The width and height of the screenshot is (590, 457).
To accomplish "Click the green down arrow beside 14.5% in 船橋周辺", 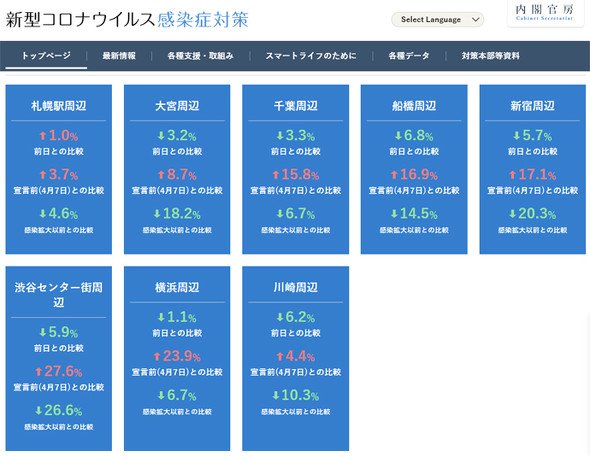I will (394, 214).
